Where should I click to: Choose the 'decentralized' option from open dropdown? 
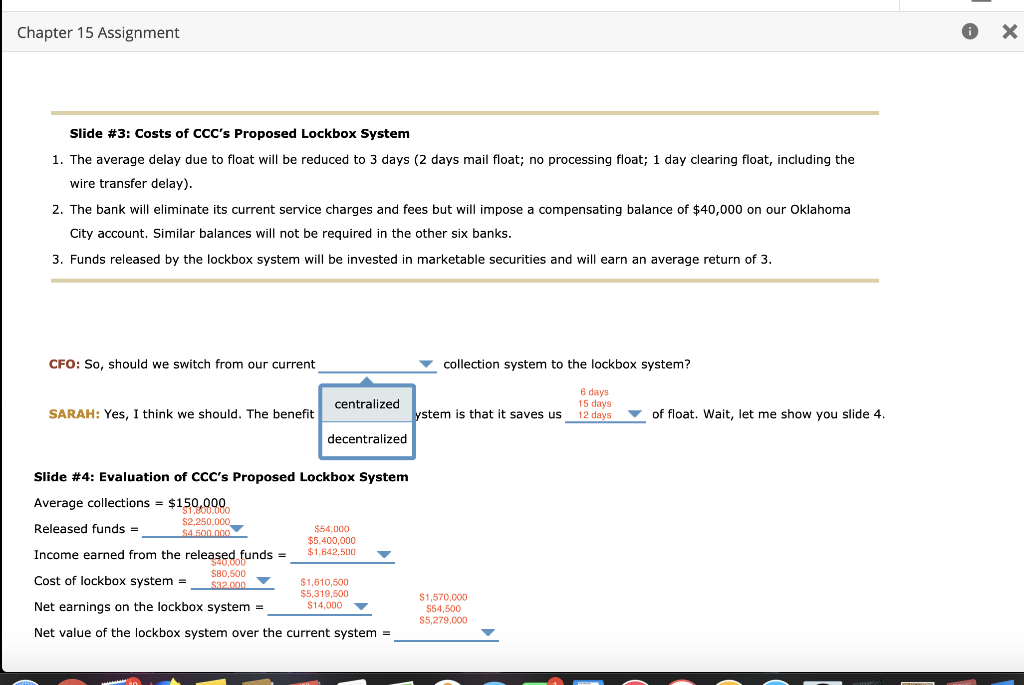(366, 439)
